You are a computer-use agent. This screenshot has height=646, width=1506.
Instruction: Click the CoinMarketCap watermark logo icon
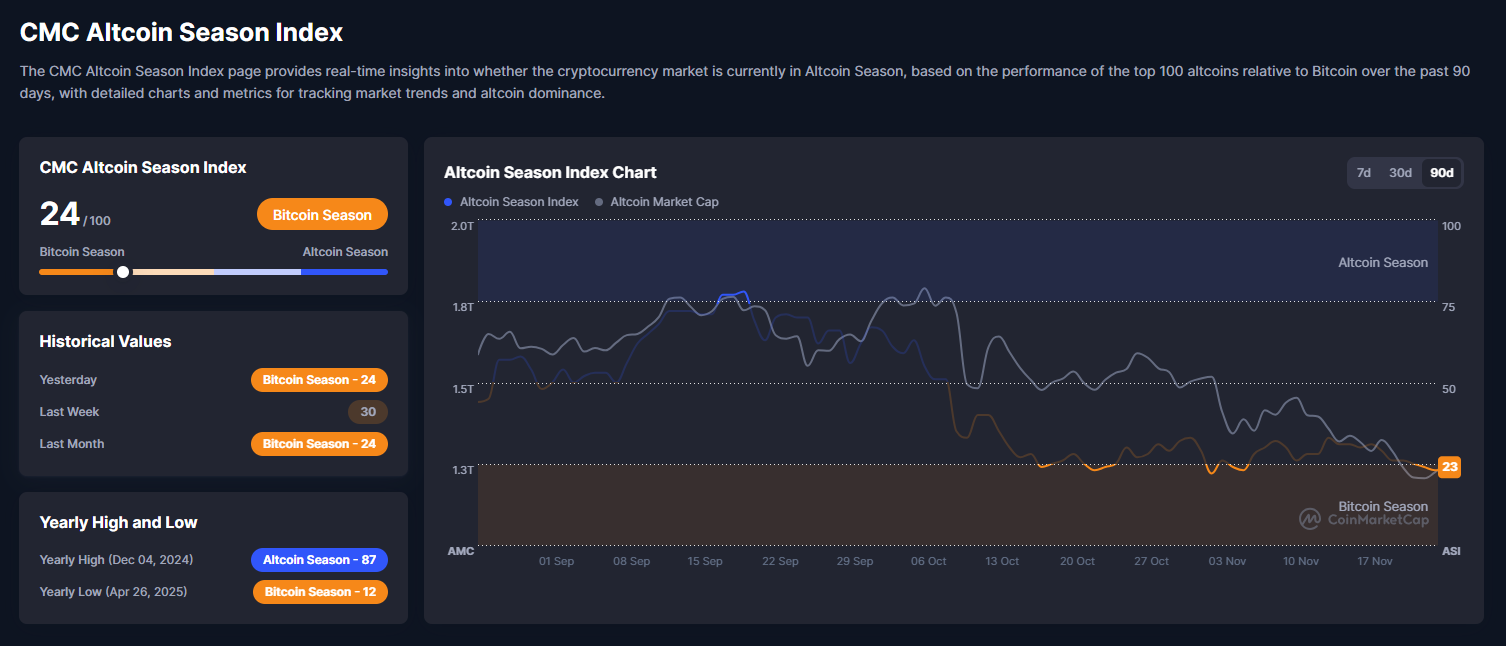pos(1310,519)
